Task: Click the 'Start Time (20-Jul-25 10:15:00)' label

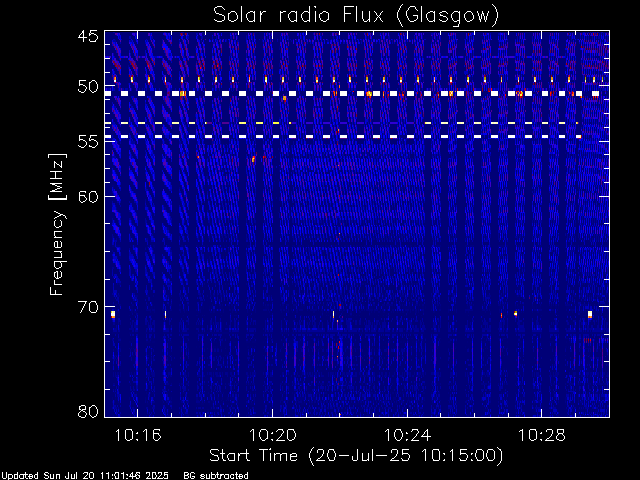Action: pyautogui.click(x=356, y=456)
